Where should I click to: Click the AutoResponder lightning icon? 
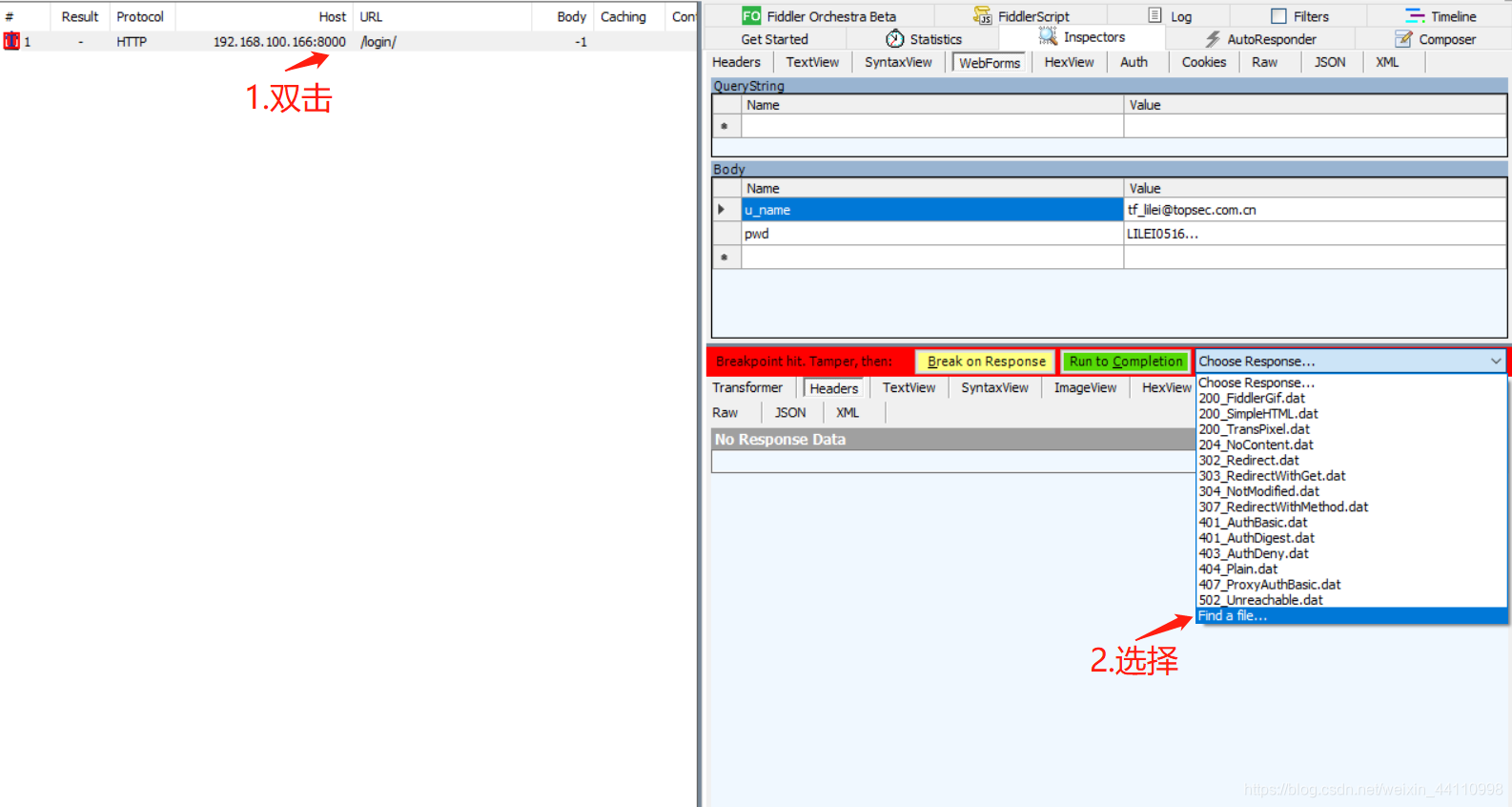(x=1213, y=38)
